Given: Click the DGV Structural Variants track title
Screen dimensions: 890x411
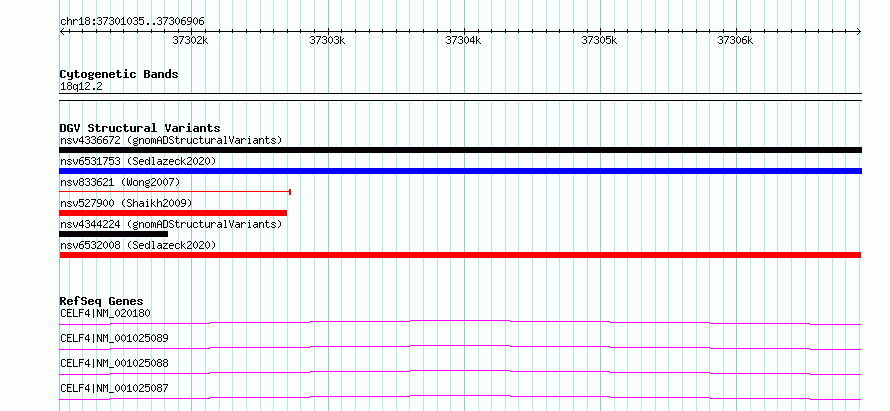Looking at the screenshot, I should 140,128.
